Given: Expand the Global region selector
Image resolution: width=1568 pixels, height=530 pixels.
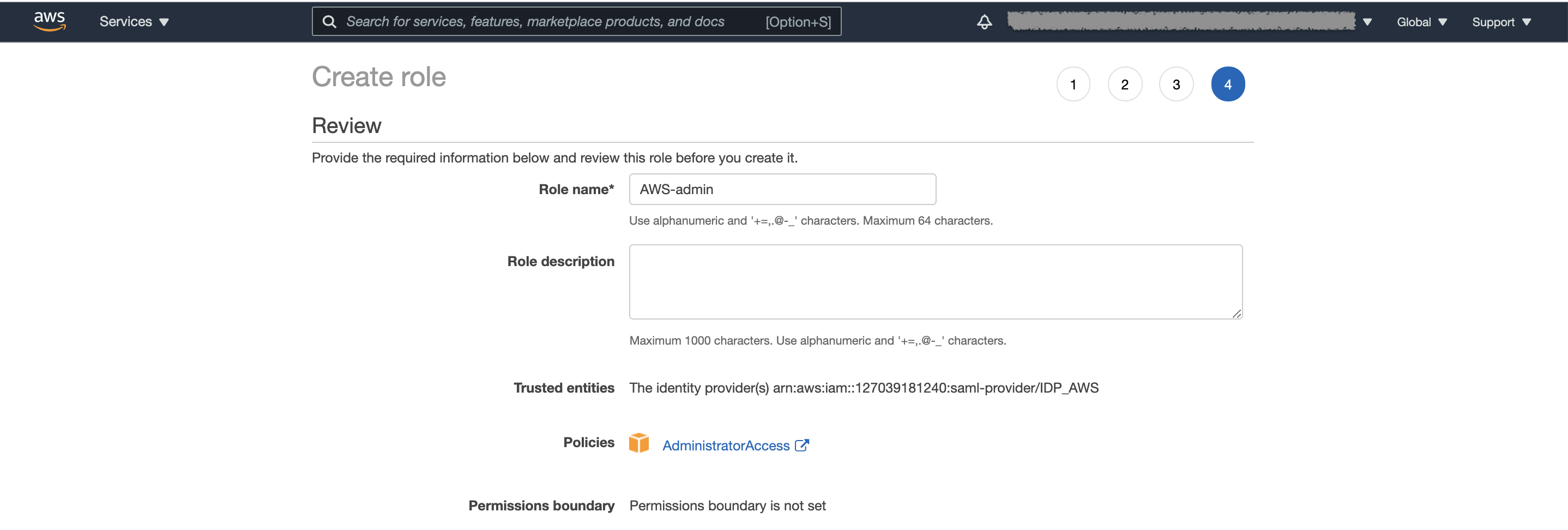Looking at the screenshot, I should [1421, 22].
